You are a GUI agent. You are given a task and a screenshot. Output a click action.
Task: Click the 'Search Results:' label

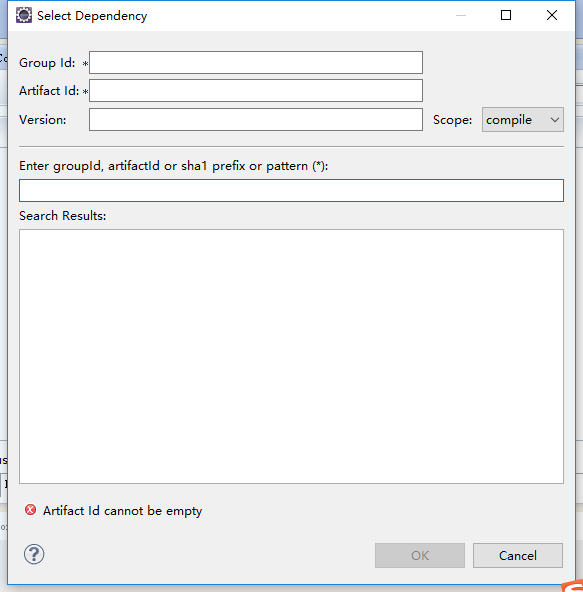[x=63, y=216]
